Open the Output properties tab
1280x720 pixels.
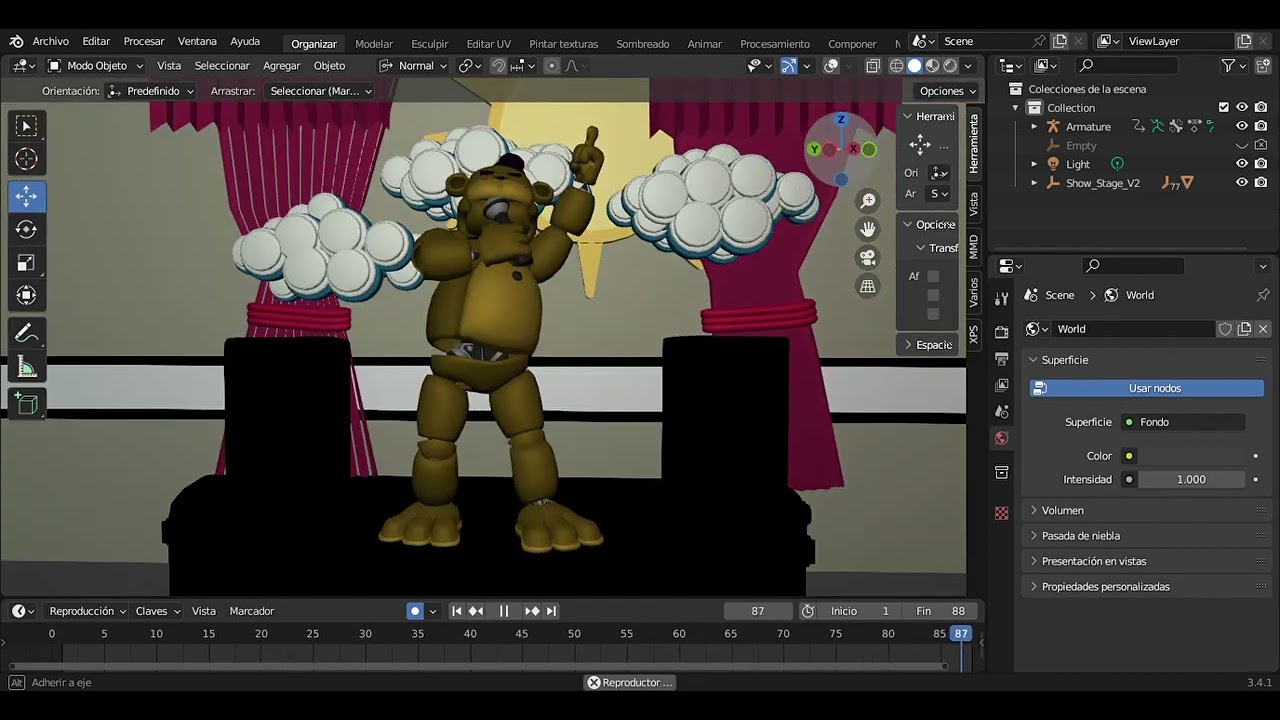coord(1002,358)
